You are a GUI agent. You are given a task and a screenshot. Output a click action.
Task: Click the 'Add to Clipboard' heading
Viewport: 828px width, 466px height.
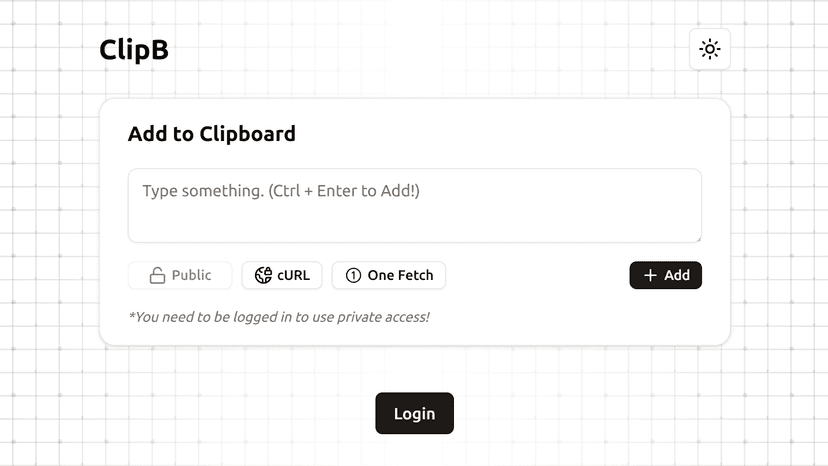[x=212, y=134]
